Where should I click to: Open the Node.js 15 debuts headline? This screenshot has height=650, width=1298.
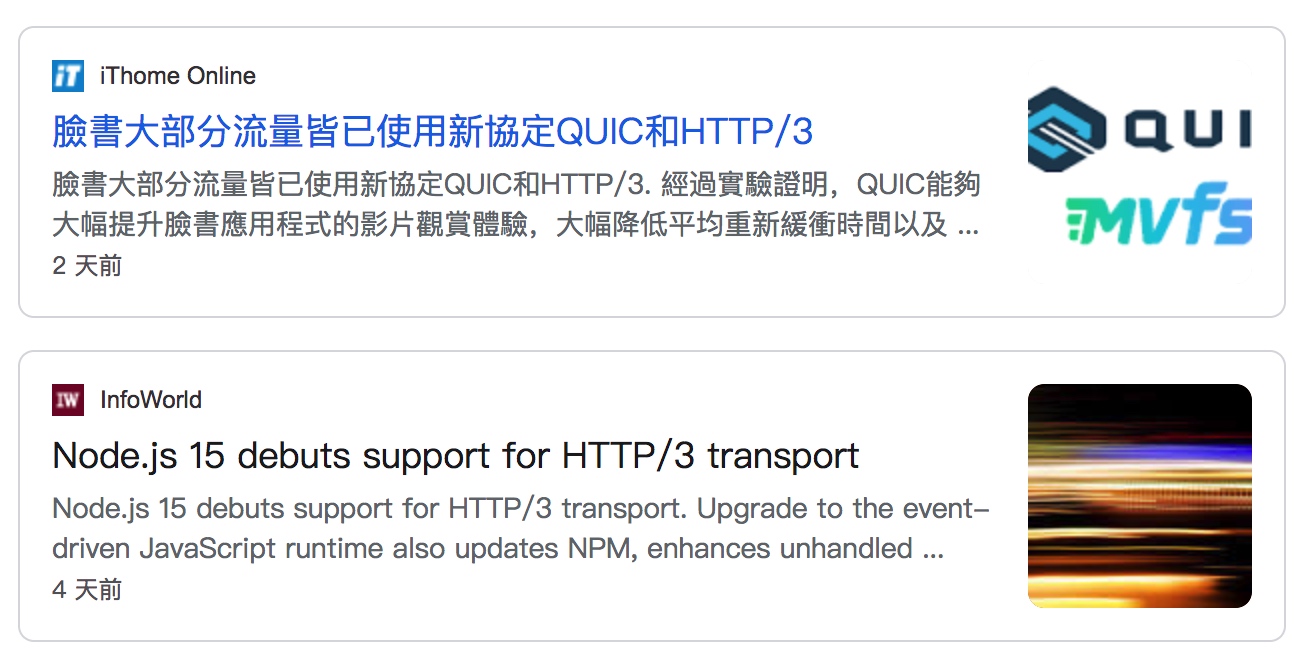pos(455,456)
